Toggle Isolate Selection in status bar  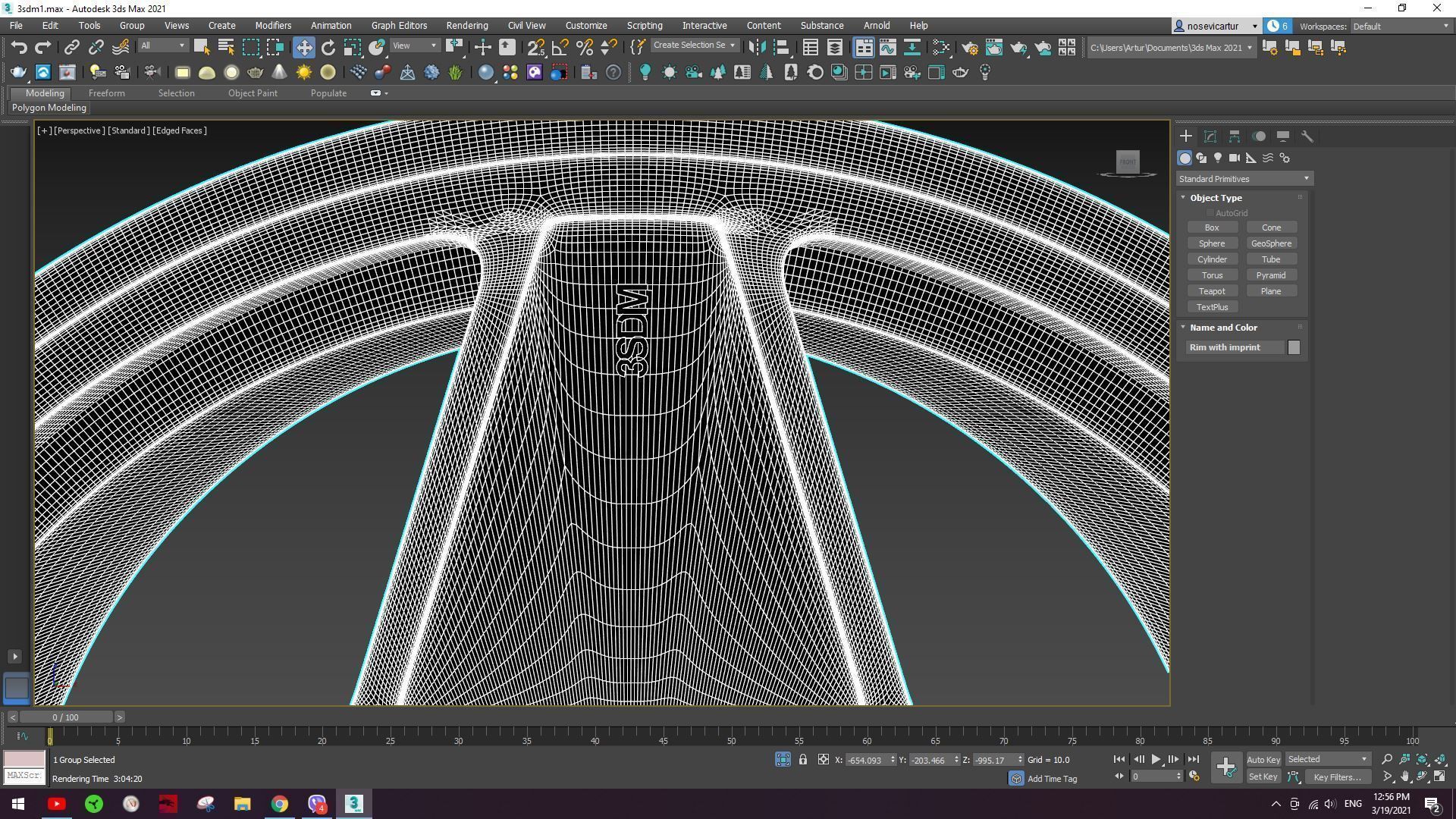pos(783,759)
